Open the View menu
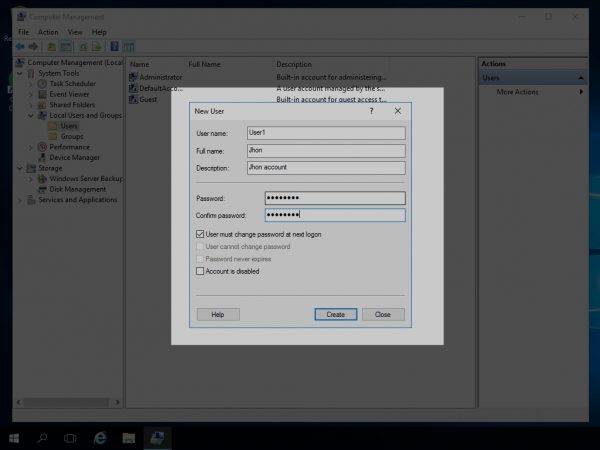 click(x=75, y=32)
